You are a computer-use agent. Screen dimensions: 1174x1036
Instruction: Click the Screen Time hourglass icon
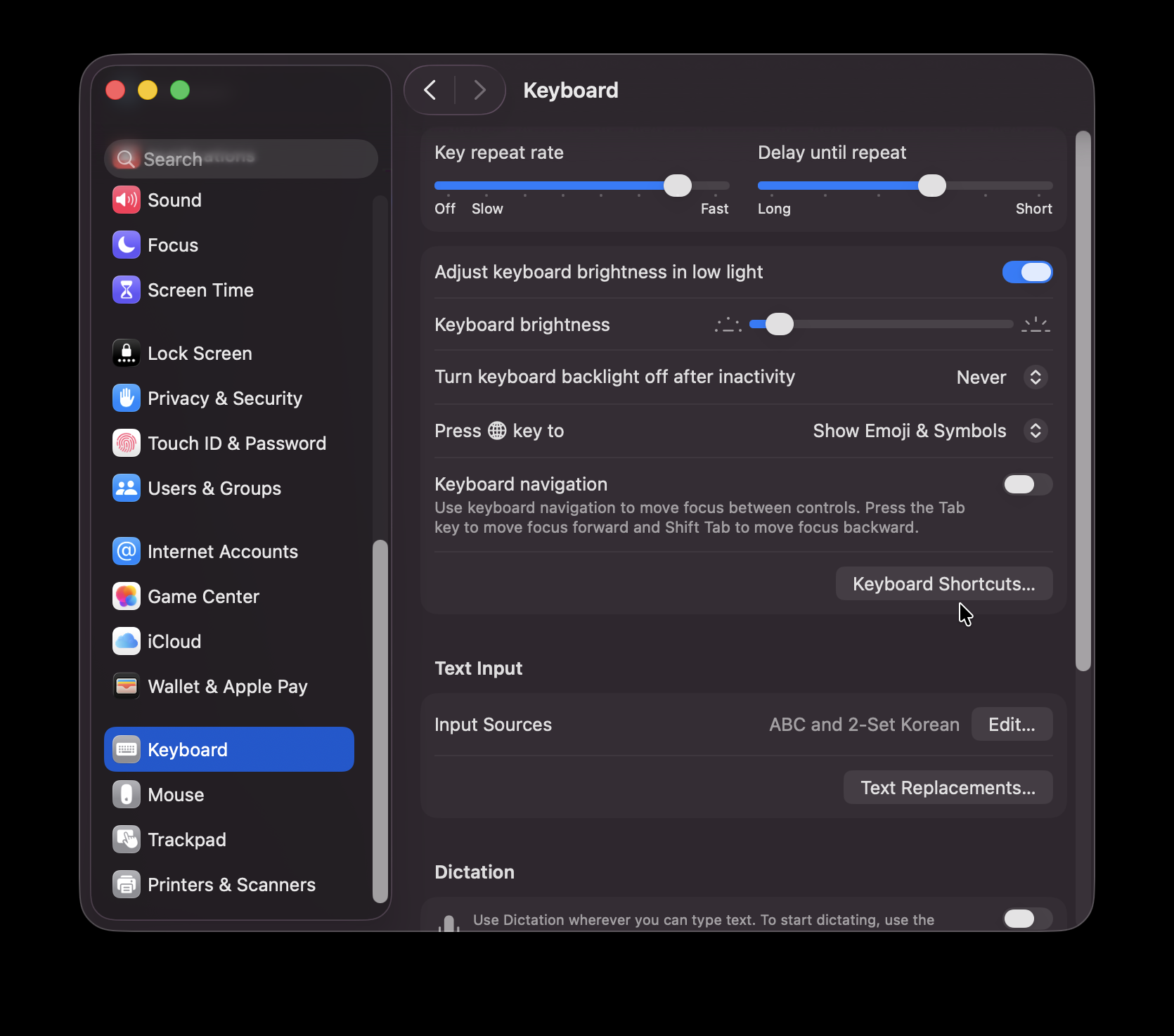tap(127, 290)
